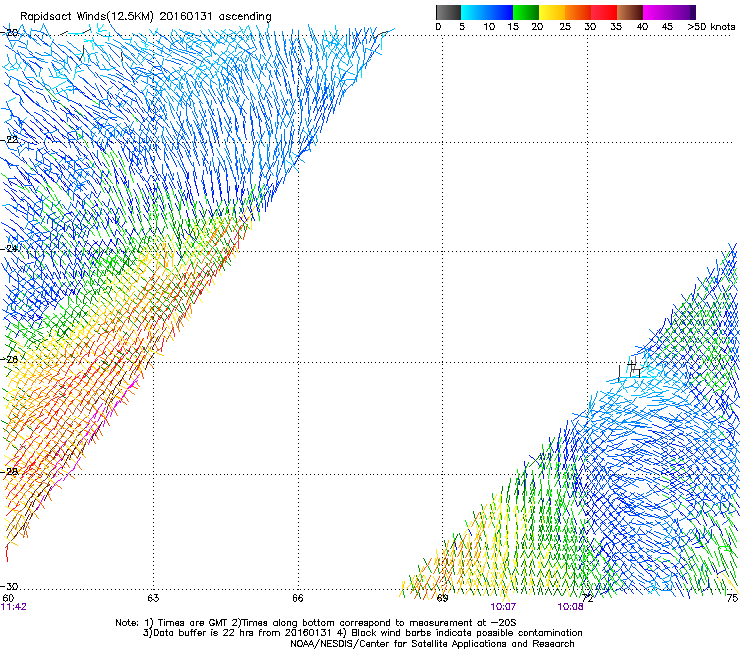Click the '66' longitude axis label
The height and width of the screenshot is (650, 740).
pyautogui.click(x=297, y=598)
